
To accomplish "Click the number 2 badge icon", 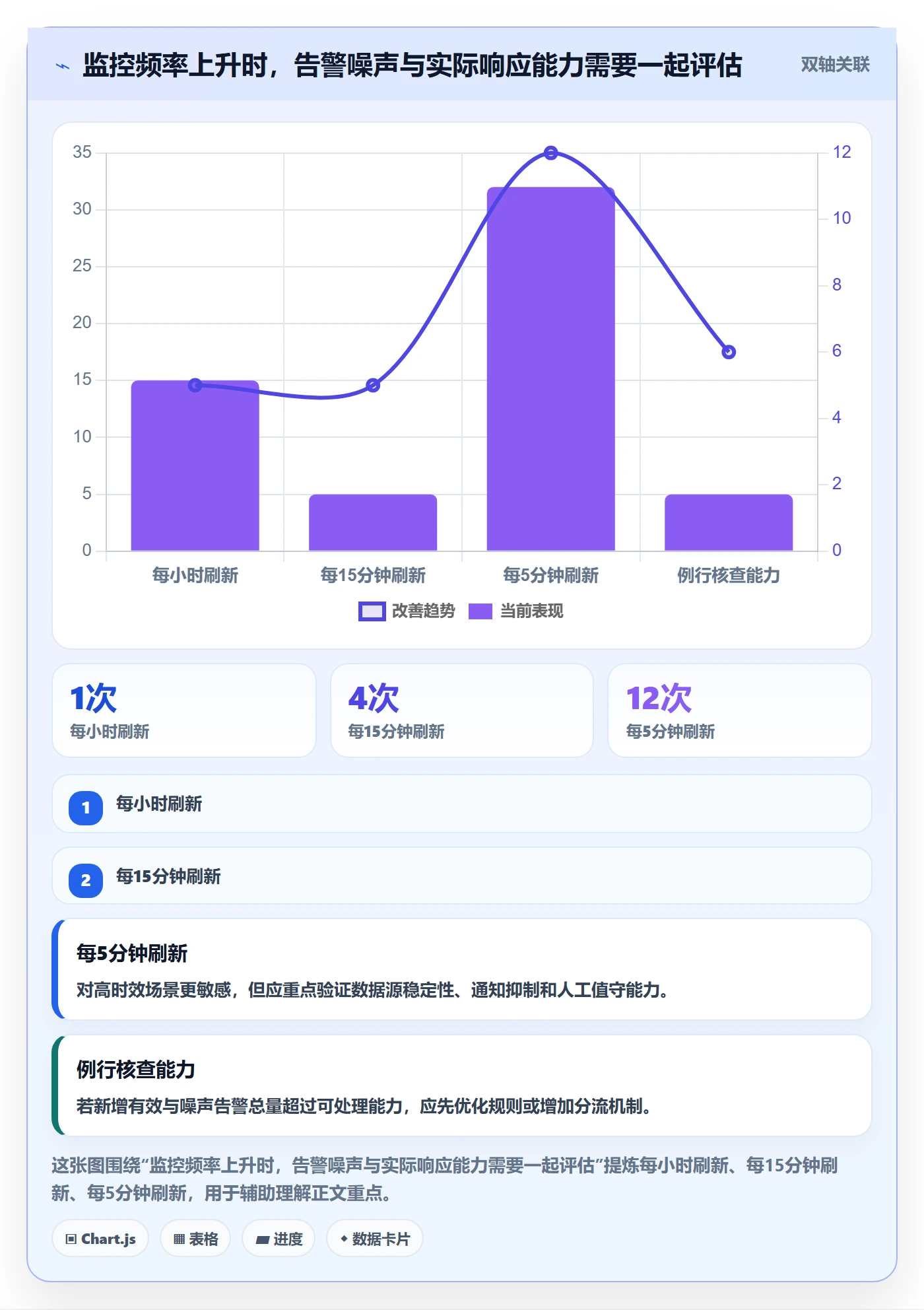I will point(86,880).
